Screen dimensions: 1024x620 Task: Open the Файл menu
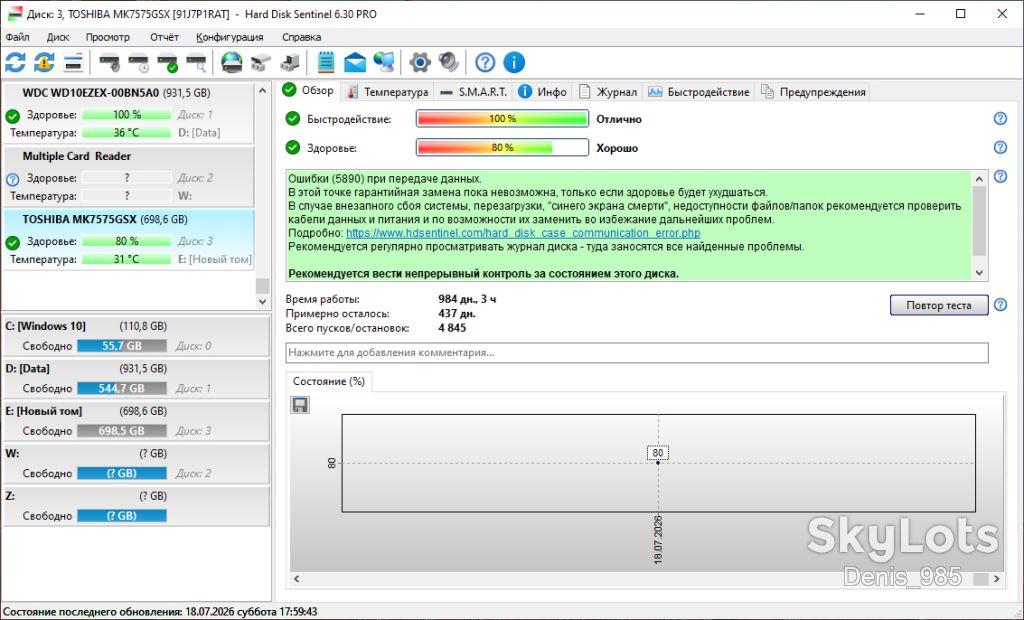[x=18, y=37]
